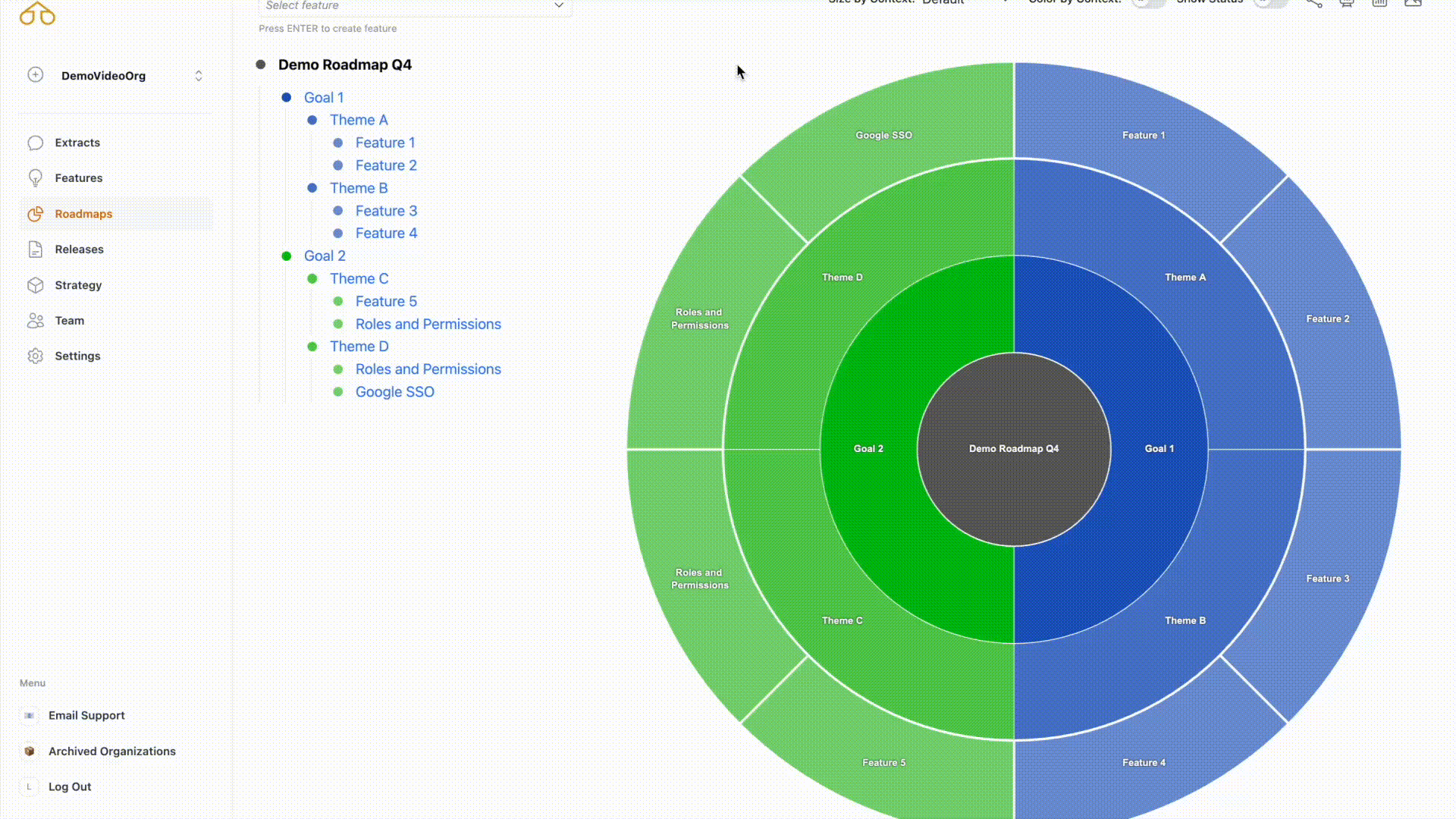Open the Feature 3 link in the tree
The height and width of the screenshot is (819, 1456).
click(386, 211)
